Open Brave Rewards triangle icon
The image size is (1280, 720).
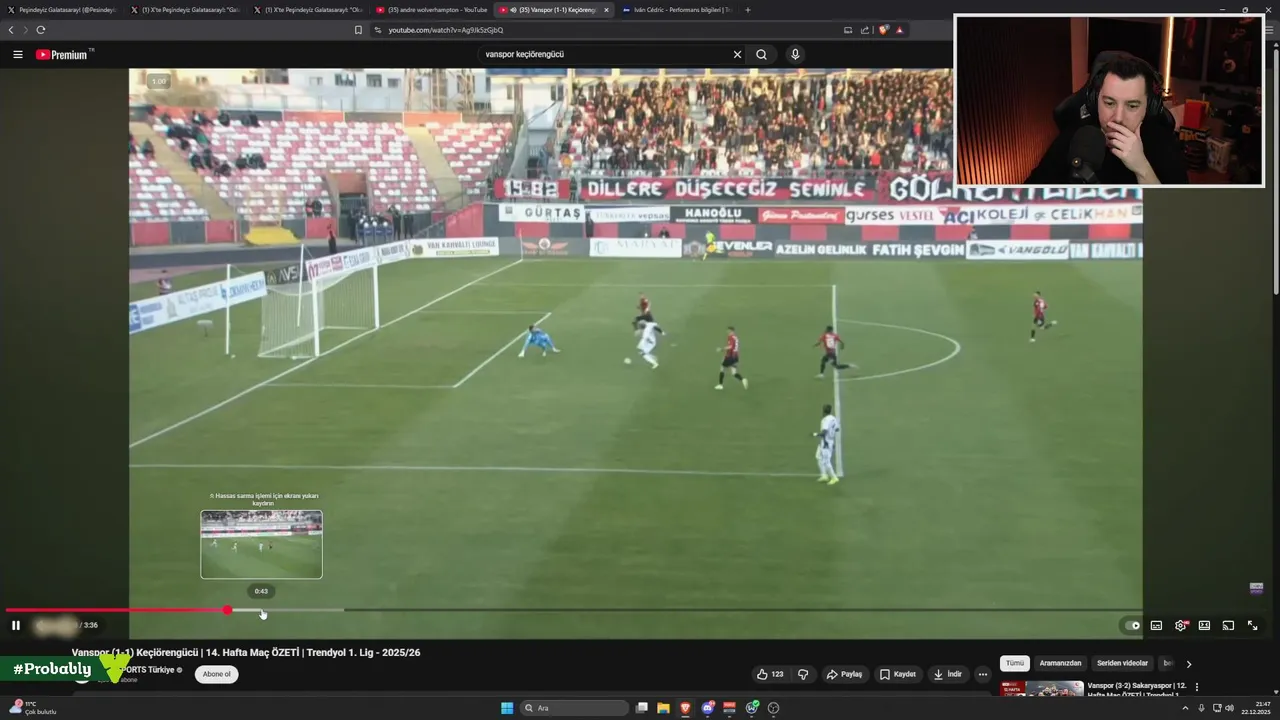(899, 30)
